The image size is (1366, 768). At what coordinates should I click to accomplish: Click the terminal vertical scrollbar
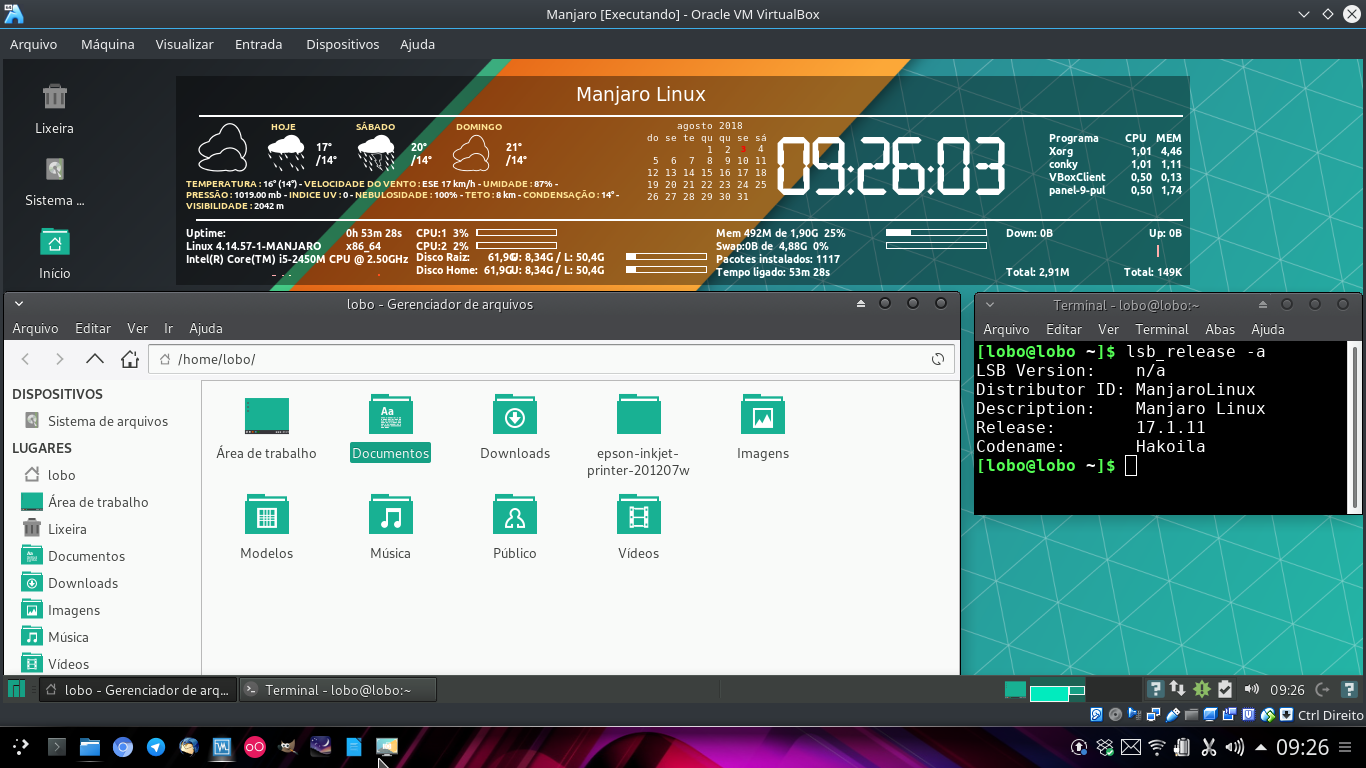tap(1355, 428)
